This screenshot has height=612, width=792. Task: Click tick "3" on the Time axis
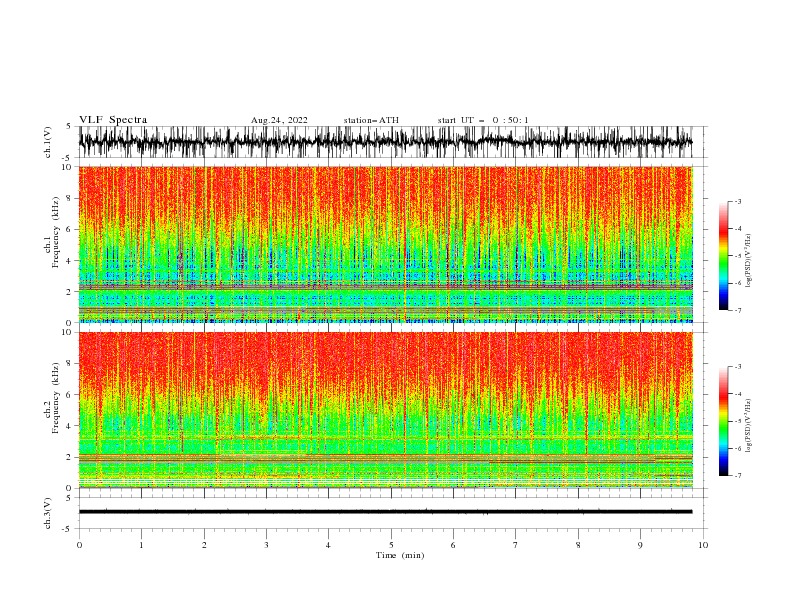coord(266,545)
